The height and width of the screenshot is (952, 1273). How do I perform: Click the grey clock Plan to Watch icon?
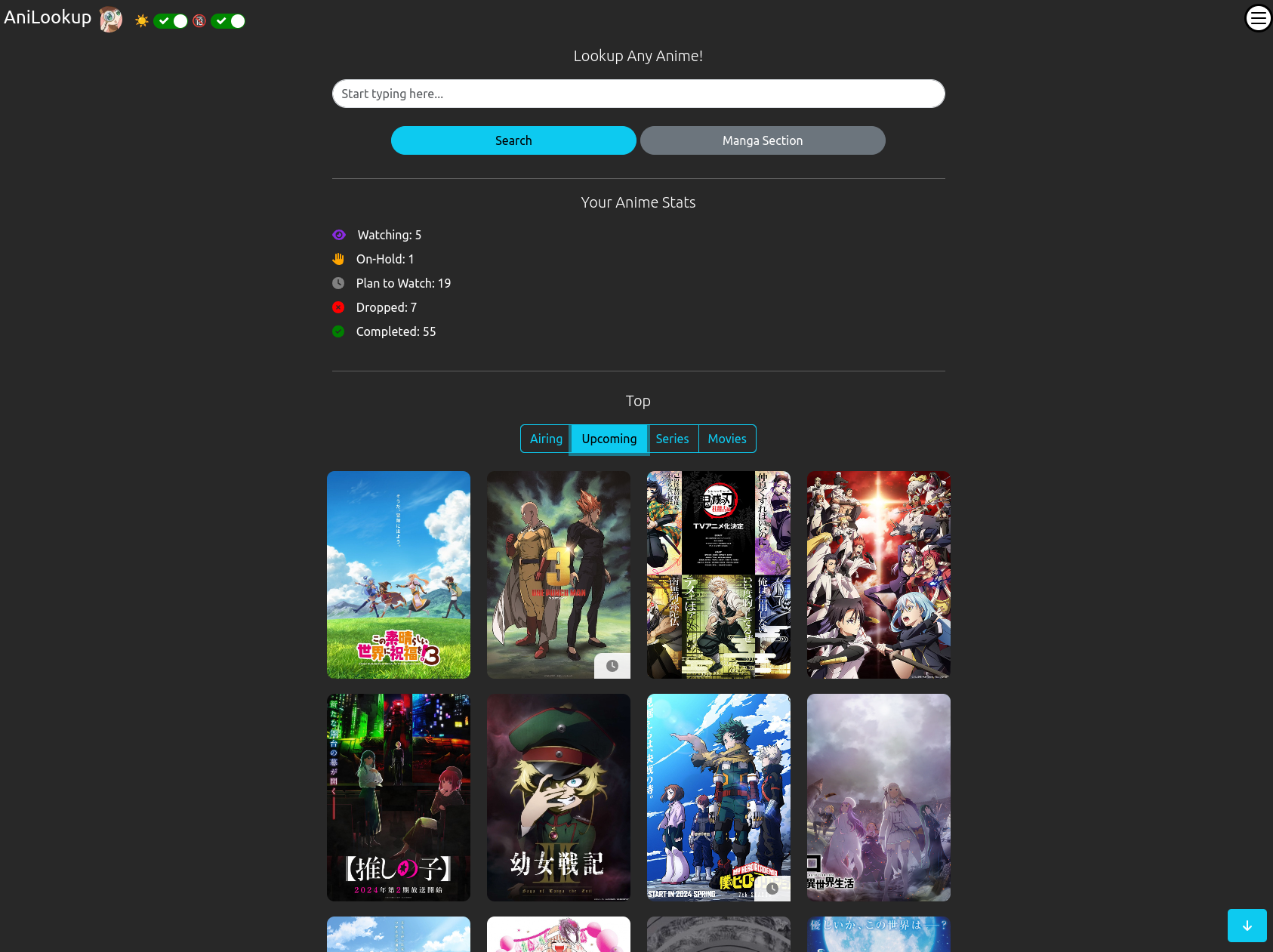point(338,283)
